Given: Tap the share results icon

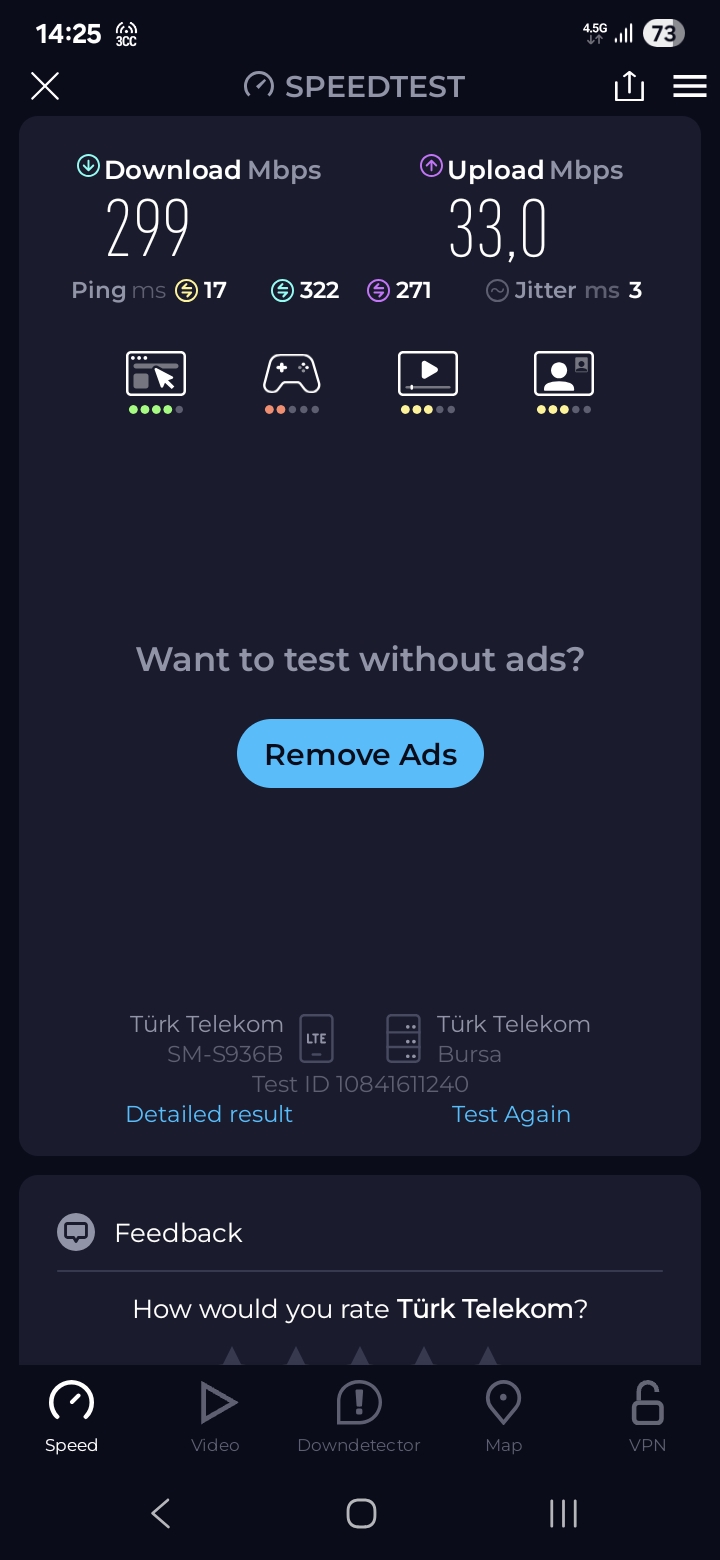Looking at the screenshot, I should pyautogui.click(x=629, y=86).
